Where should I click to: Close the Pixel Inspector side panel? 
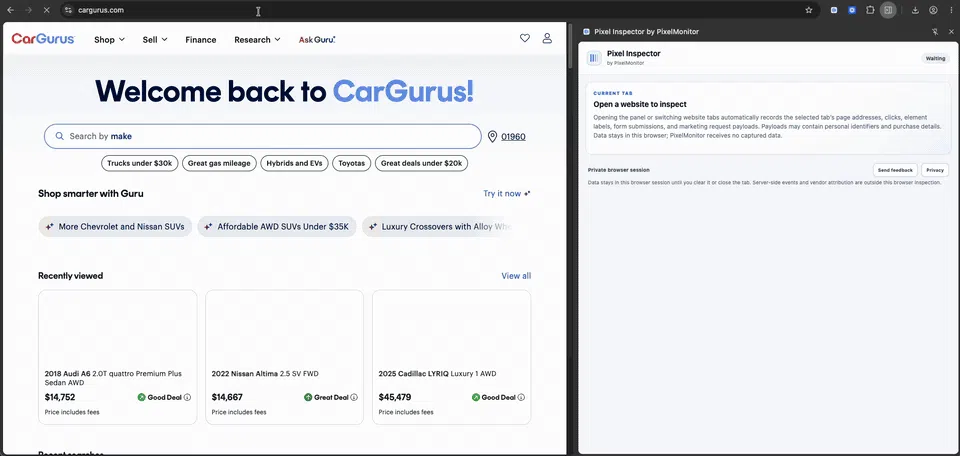pos(951,31)
